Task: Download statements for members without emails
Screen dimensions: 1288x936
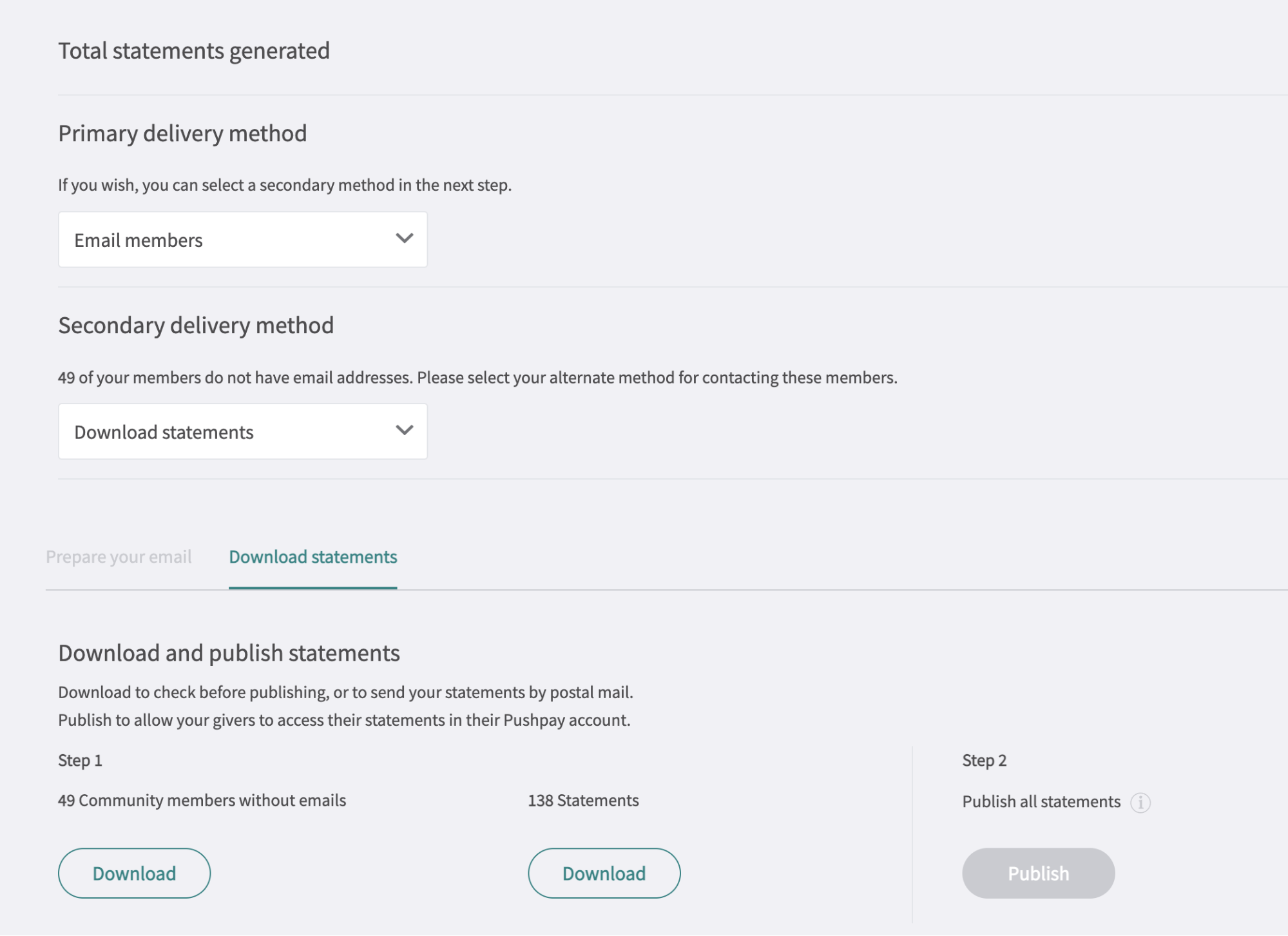Action: tap(134, 873)
